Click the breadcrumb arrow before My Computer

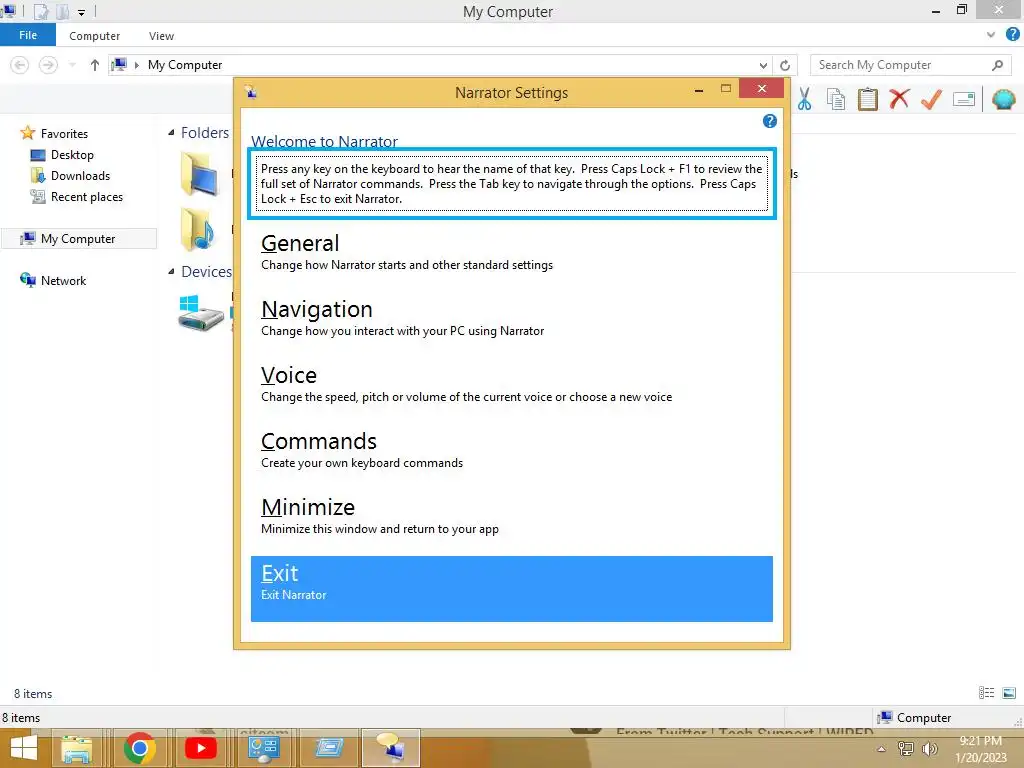coord(136,65)
